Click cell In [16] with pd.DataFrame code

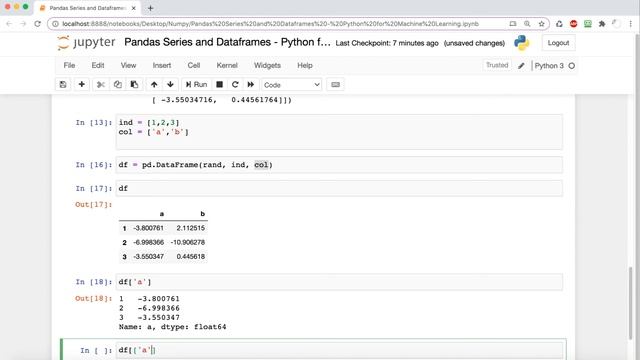point(339,165)
